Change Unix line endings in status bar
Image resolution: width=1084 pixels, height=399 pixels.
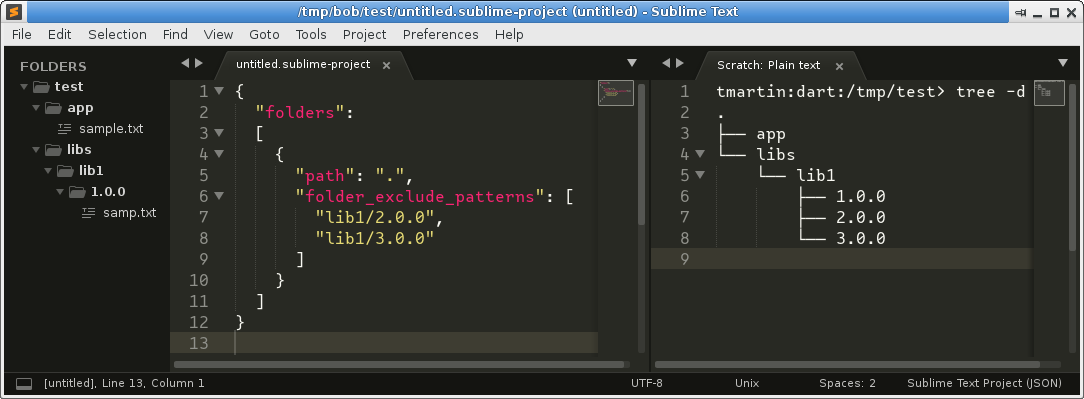tap(747, 383)
